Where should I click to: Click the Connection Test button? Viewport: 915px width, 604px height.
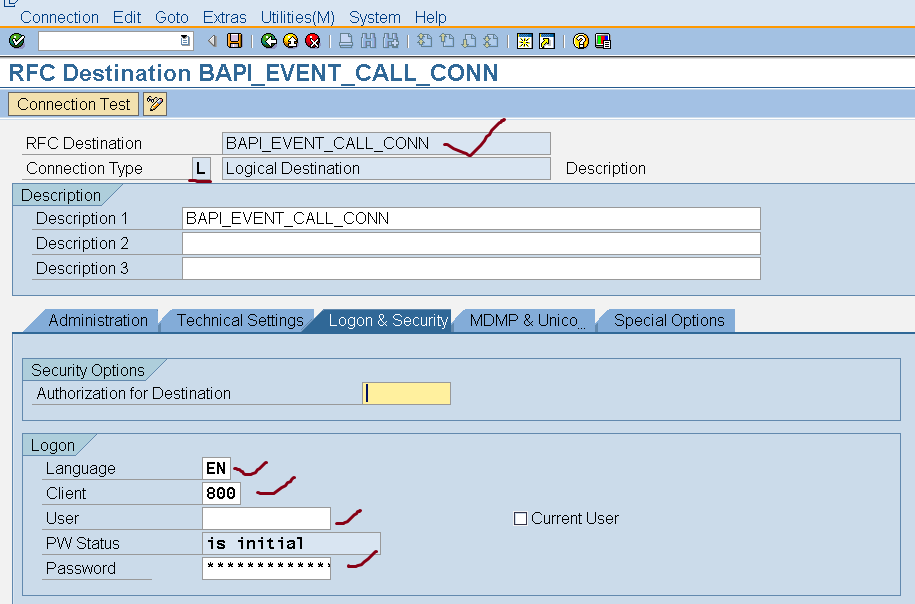pyautogui.click(x=74, y=104)
